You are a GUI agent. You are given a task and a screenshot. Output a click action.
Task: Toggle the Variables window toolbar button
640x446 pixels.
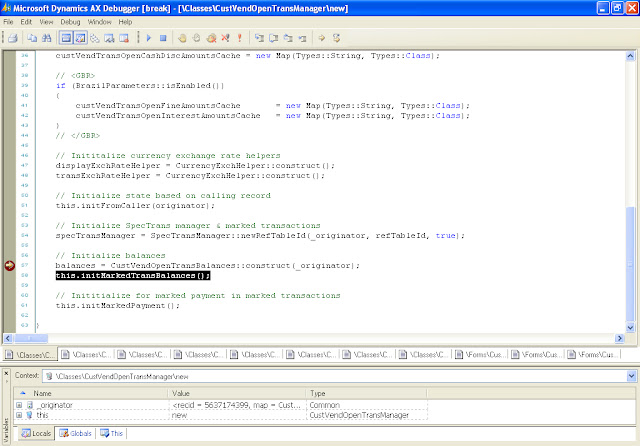pyautogui.click(x=80, y=38)
